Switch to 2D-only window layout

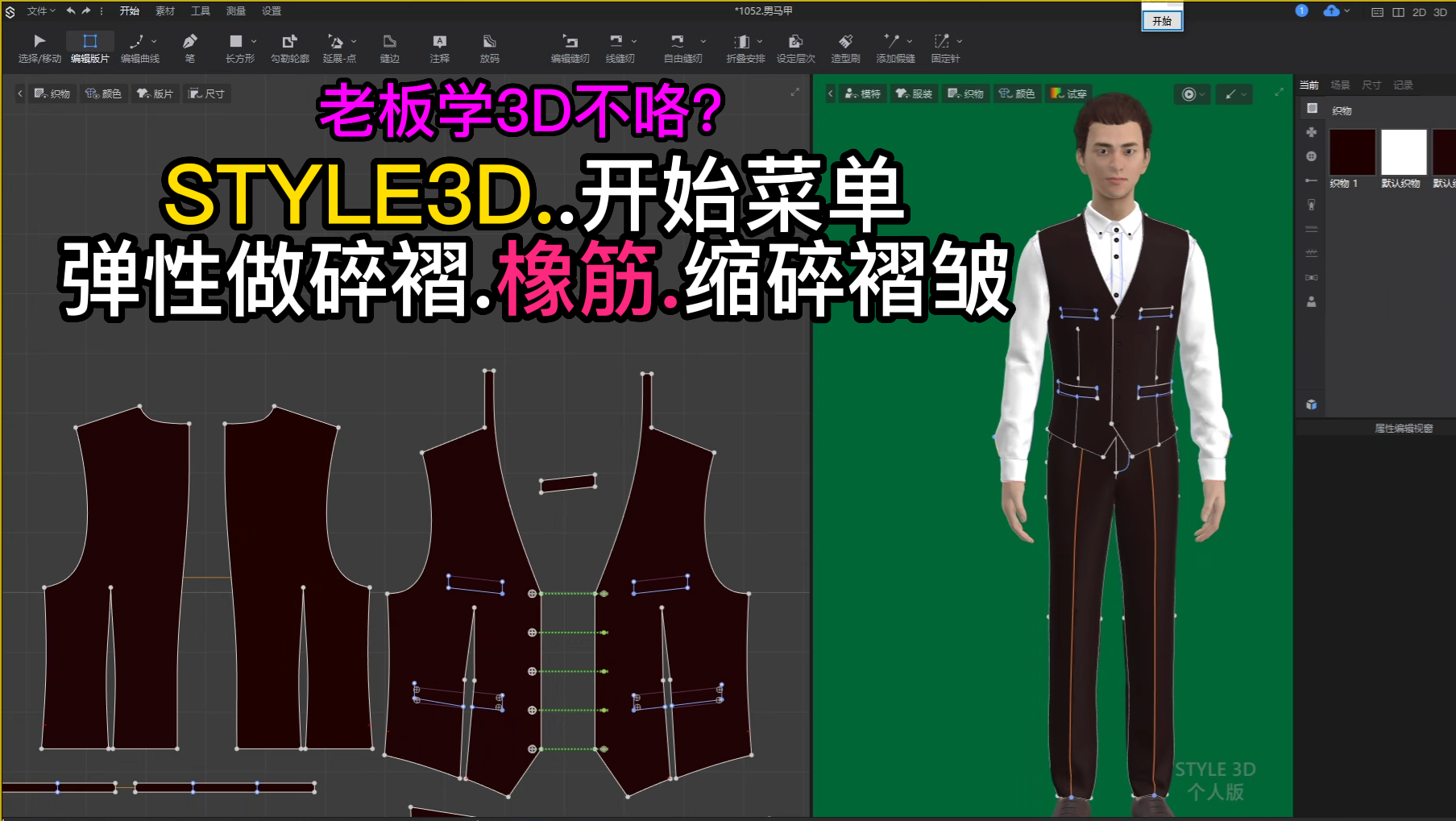pos(1420,12)
